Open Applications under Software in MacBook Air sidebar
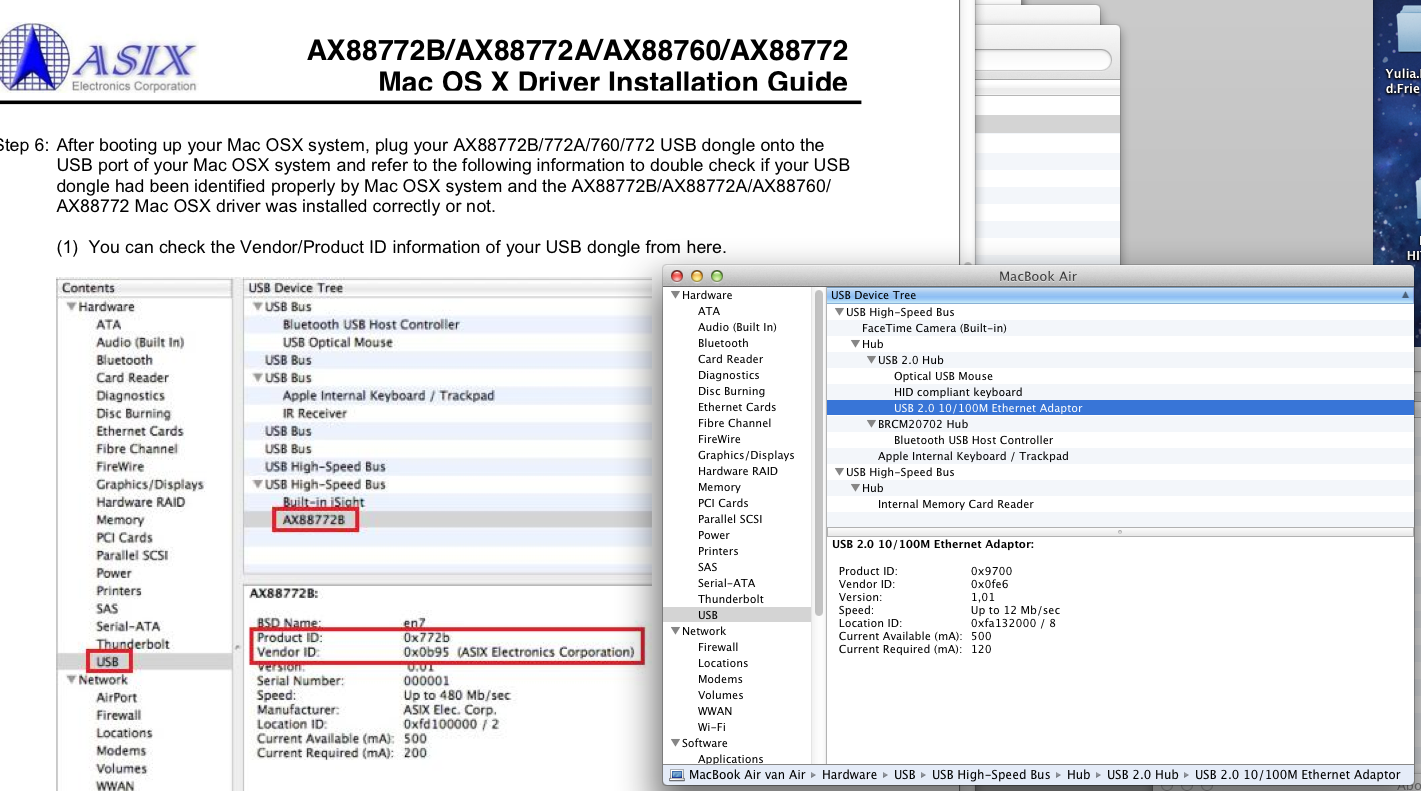Screen dimensions: 1421x791 [730, 759]
